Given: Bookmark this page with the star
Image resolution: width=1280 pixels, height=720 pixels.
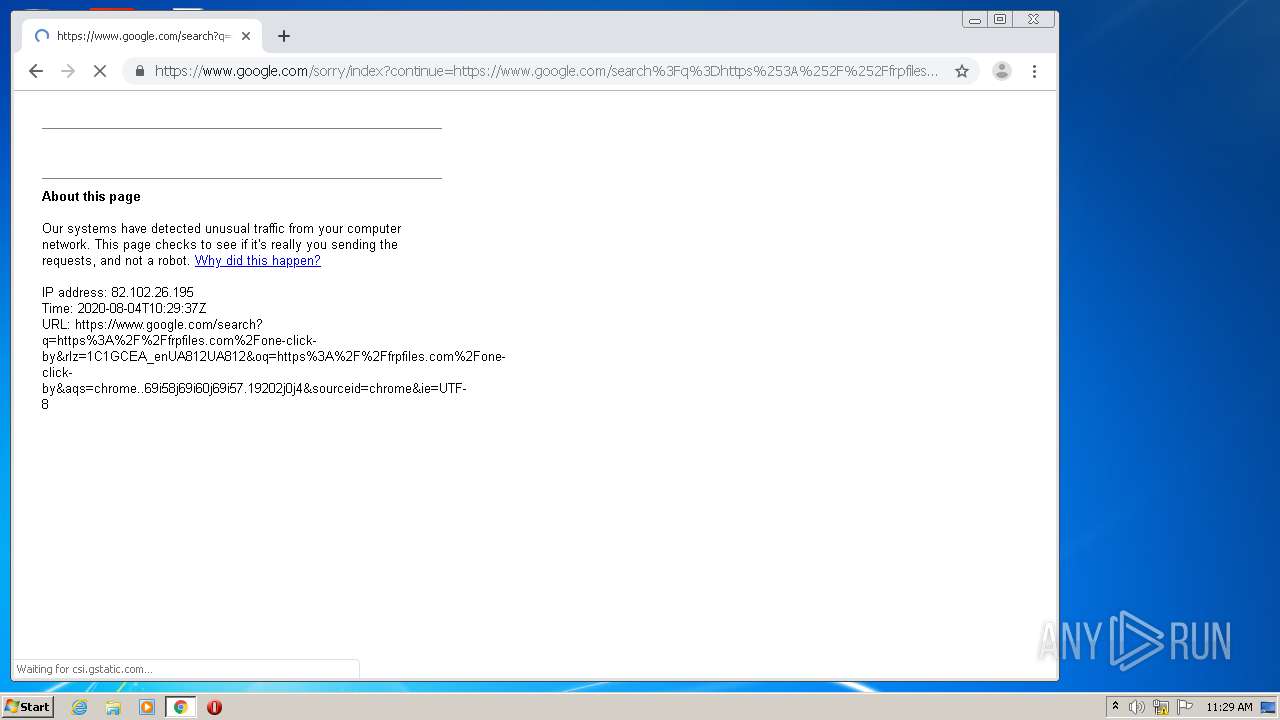Looking at the screenshot, I should 962,71.
